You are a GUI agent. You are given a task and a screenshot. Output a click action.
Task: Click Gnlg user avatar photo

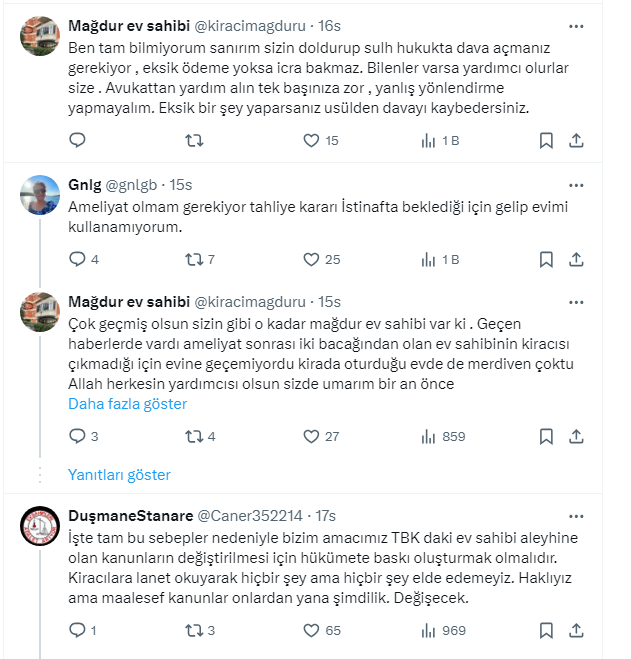pyautogui.click(x=41, y=196)
